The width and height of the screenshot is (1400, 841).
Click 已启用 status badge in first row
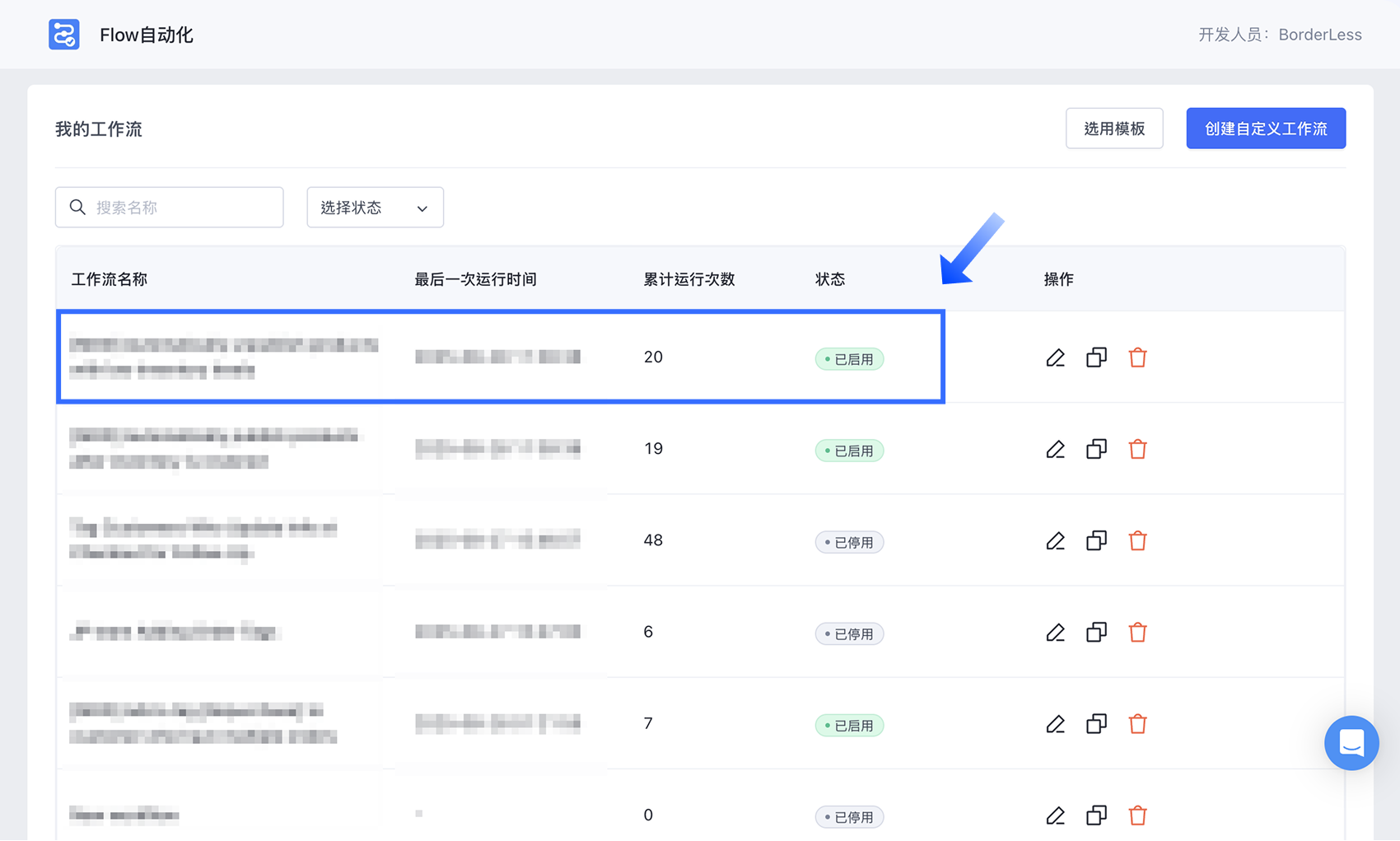pyautogui.click(x=849, y=359)
